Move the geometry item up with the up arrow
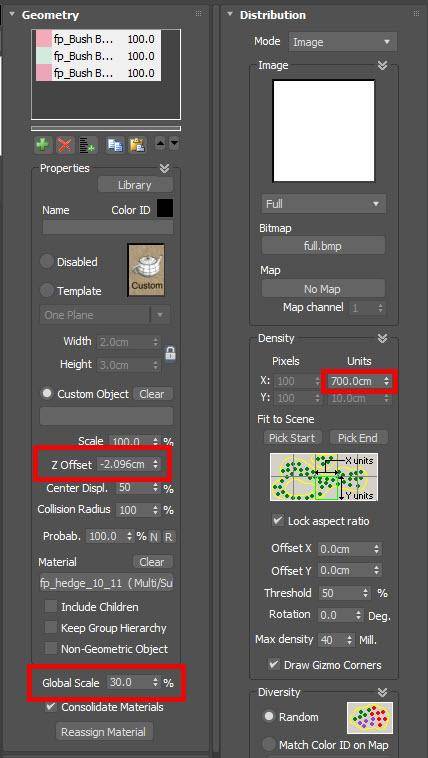 click(x=160, y=144)
